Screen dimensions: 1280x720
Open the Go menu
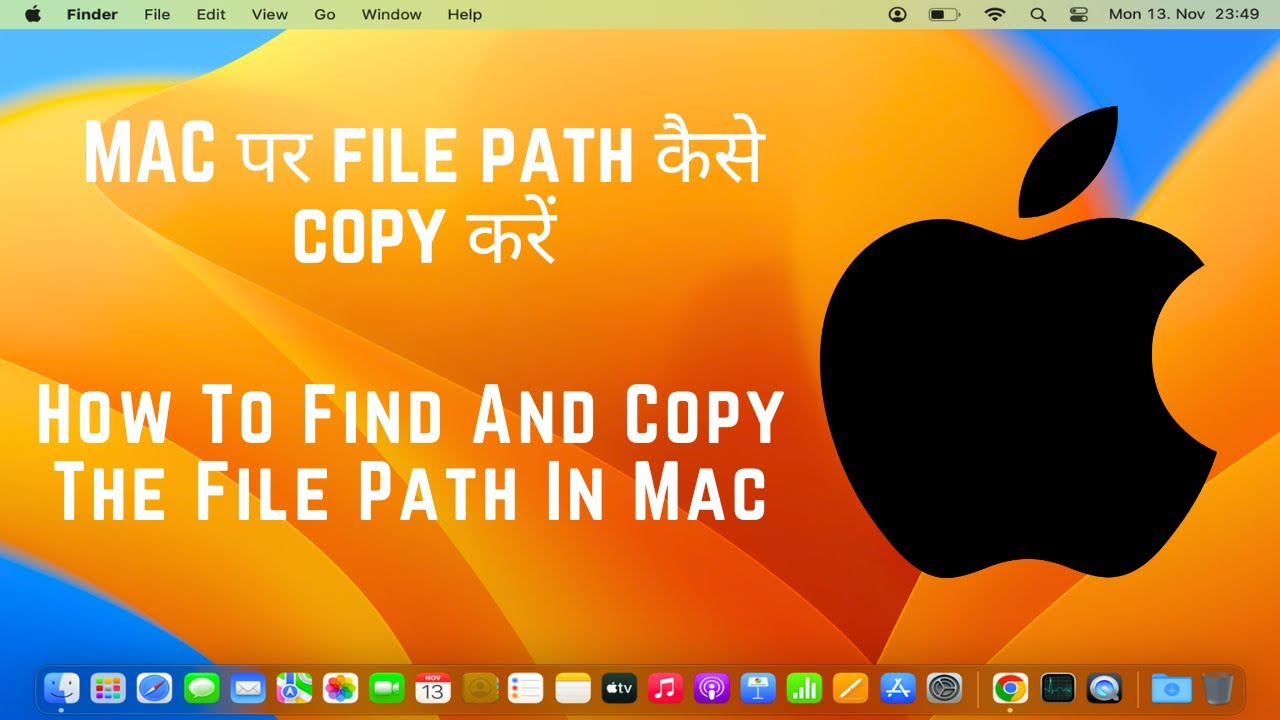click(325, 14)
